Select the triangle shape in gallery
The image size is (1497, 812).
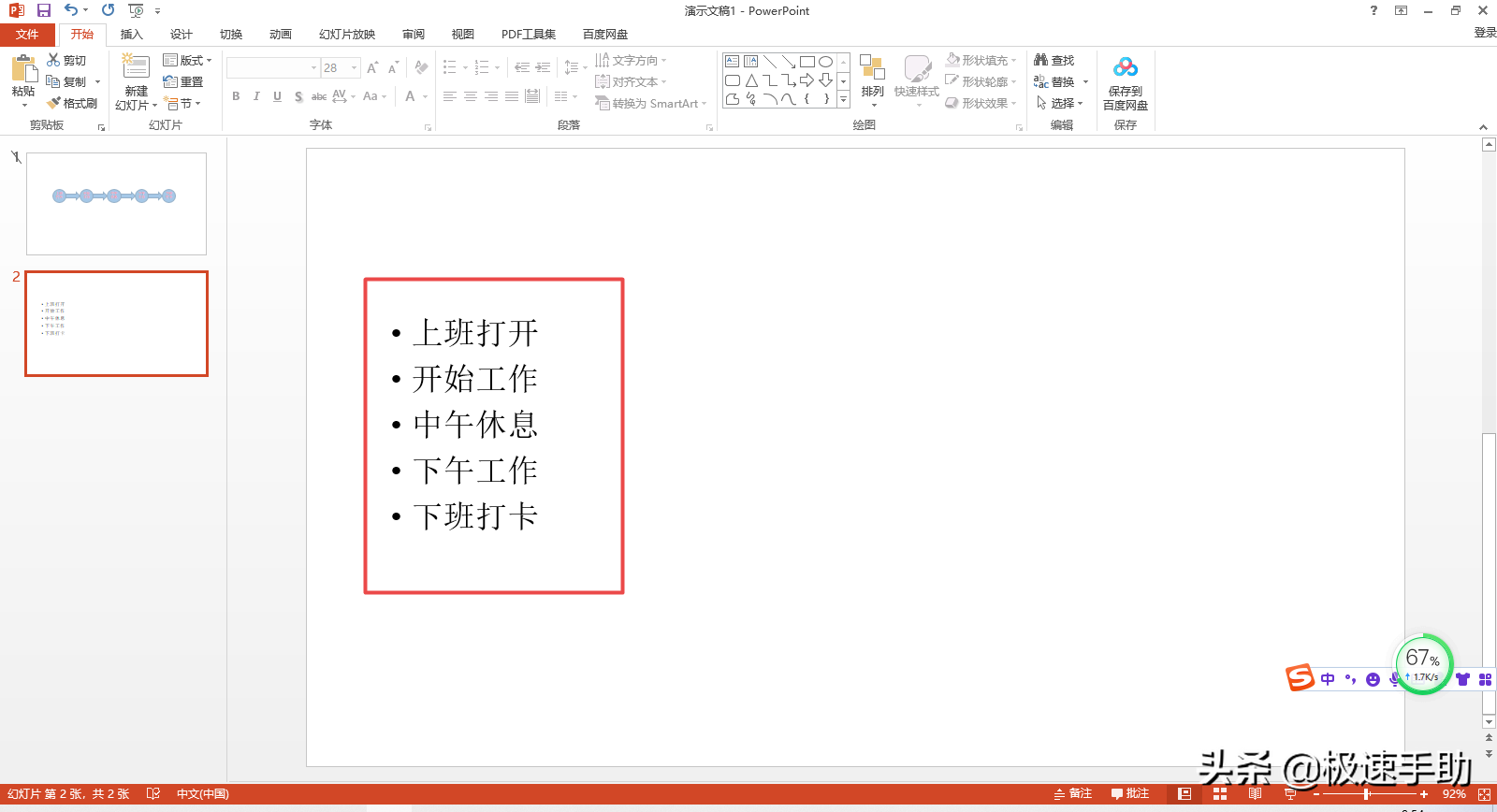point(751,80)
